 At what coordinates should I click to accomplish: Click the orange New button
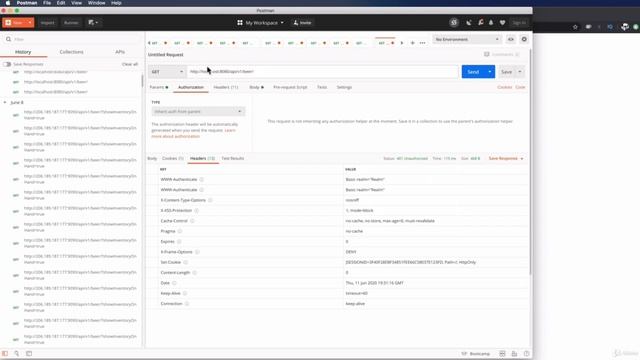[x=15, y=23]
